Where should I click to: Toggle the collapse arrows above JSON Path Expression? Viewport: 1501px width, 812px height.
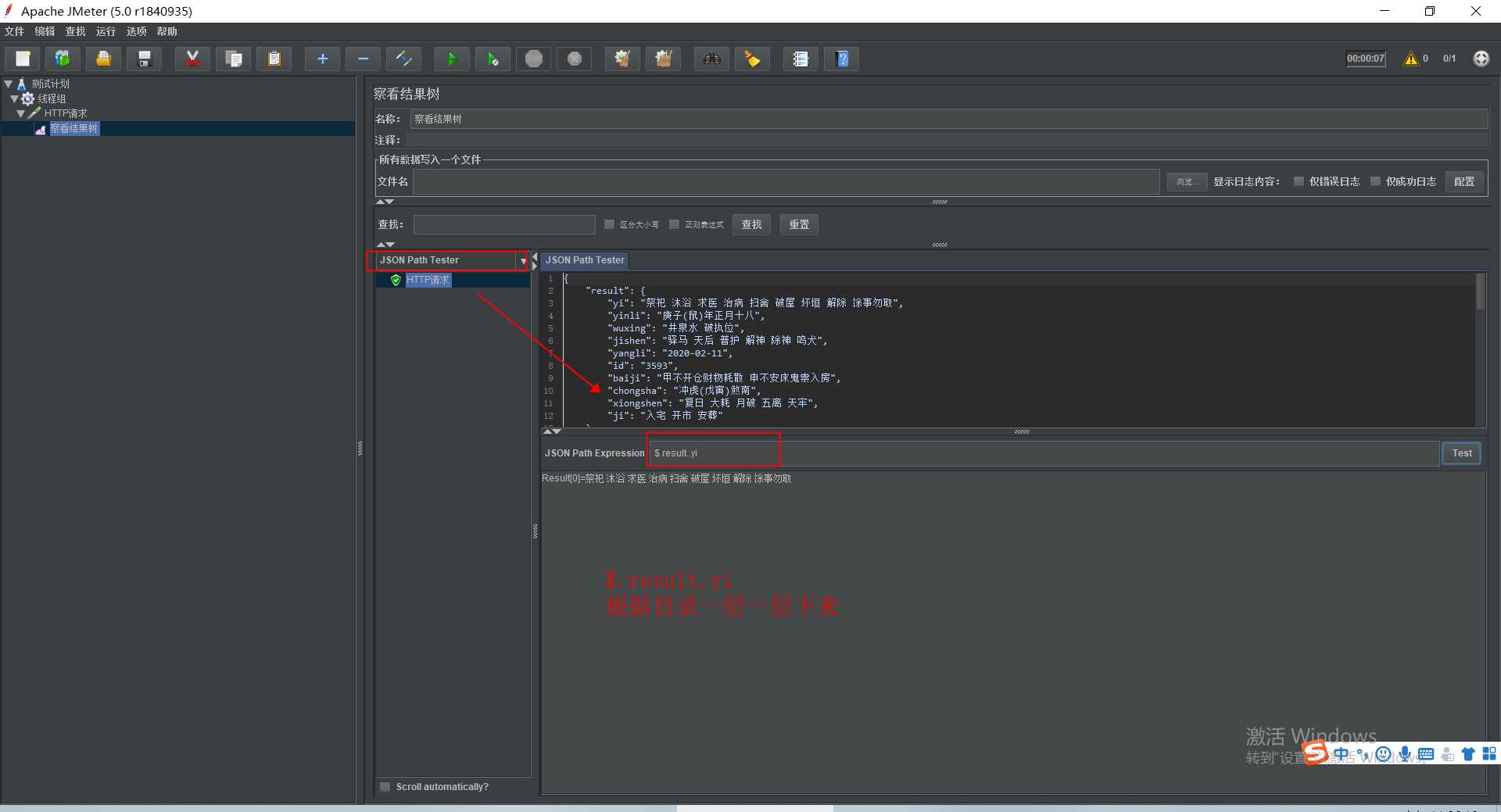pos(552,431)
